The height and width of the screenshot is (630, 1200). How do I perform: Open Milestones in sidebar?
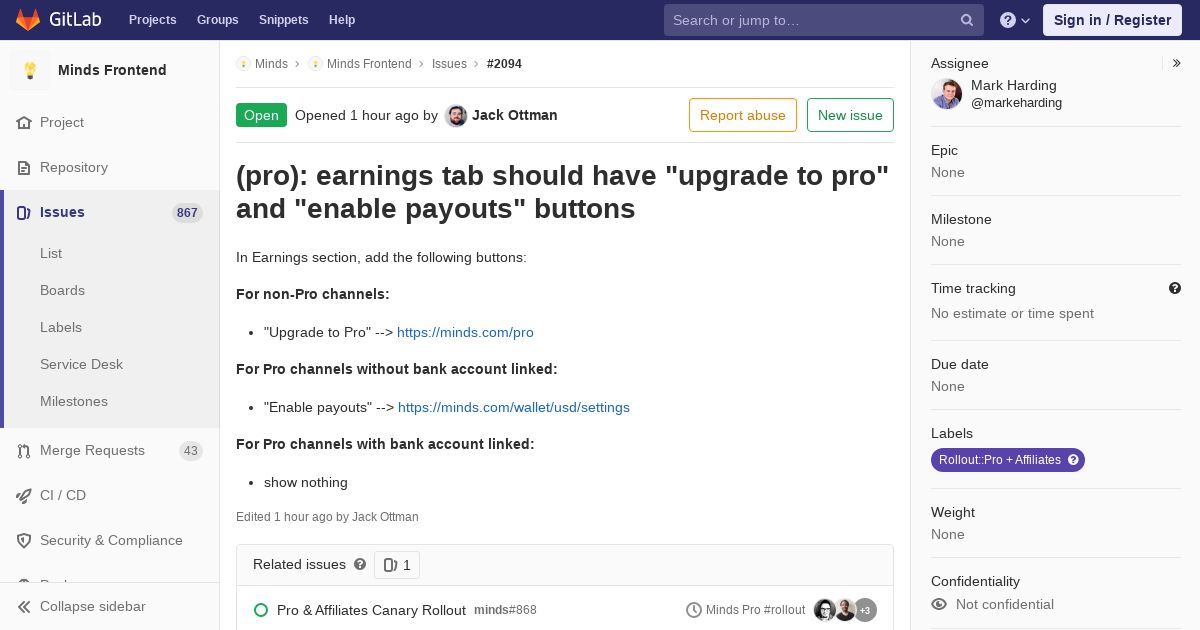[74, 402]
